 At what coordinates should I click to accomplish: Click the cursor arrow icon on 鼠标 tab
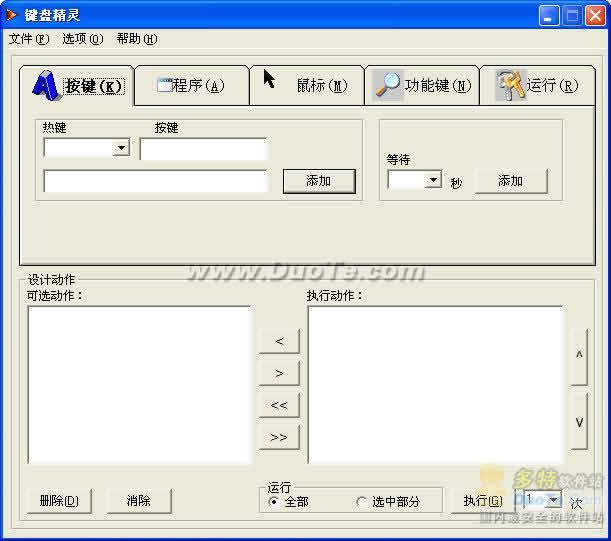coord(269,78)
